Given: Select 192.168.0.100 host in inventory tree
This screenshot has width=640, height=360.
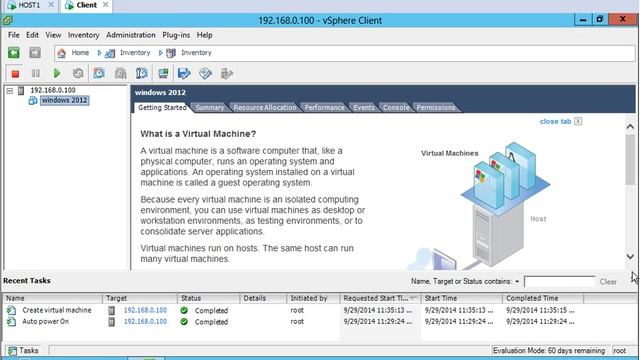Looking at the screenshot, I should pyautogui.click(x=53, y=90).
